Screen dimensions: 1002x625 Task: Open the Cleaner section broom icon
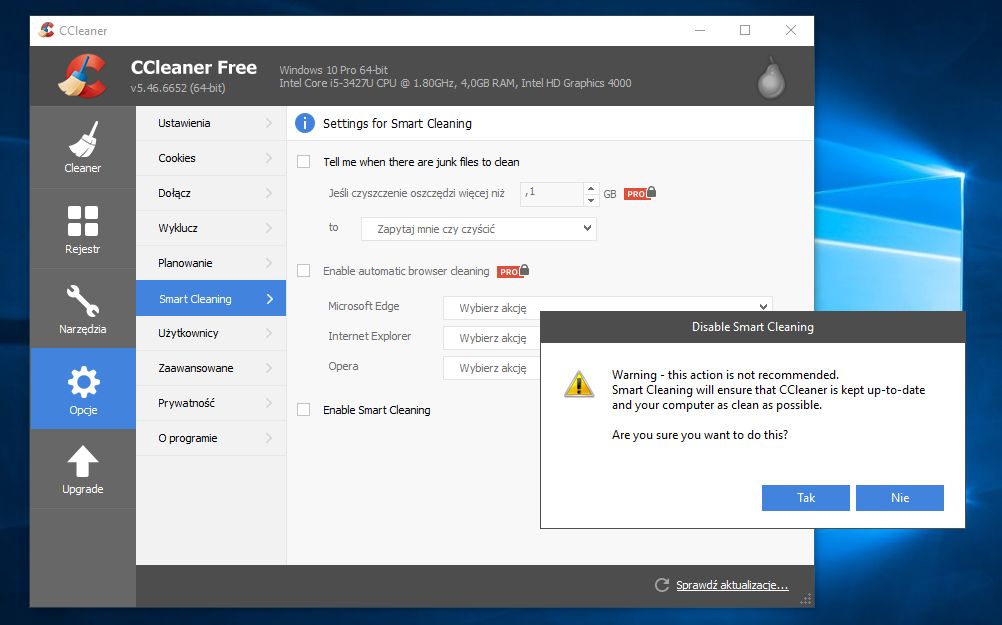[x=83, y=139]
